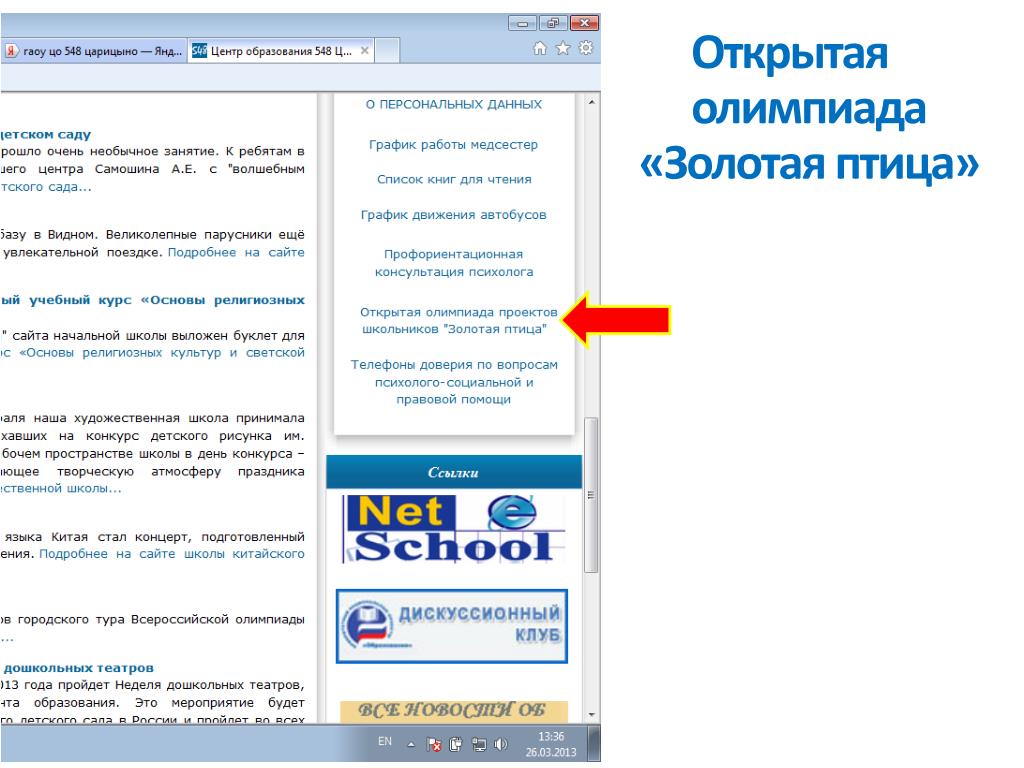Open Открытая олимпиада проектов Золотая птица link
This screenshot has height=768, width=1024.
pyautogui.click(x=458, y=321)
